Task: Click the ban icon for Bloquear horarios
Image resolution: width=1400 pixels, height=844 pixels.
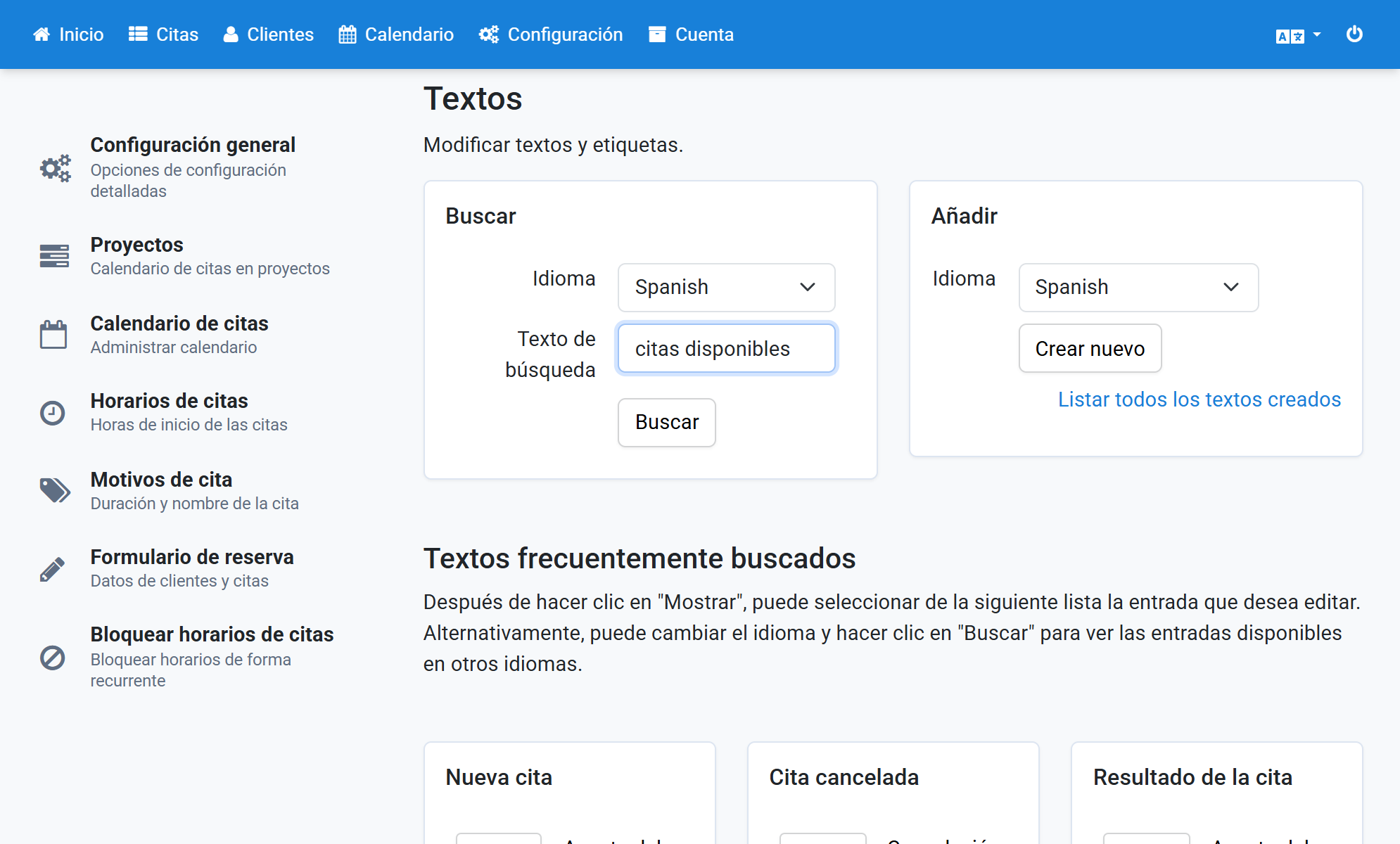Action: [53, 658]
